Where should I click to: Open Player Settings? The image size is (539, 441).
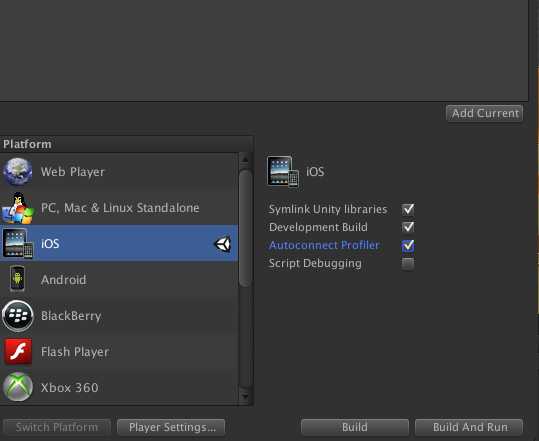[171, 427]
